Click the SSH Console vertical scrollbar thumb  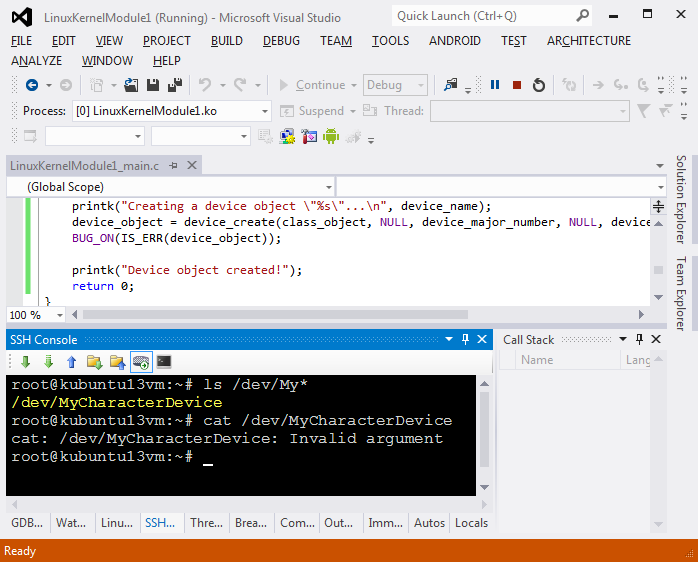point(484,429)
